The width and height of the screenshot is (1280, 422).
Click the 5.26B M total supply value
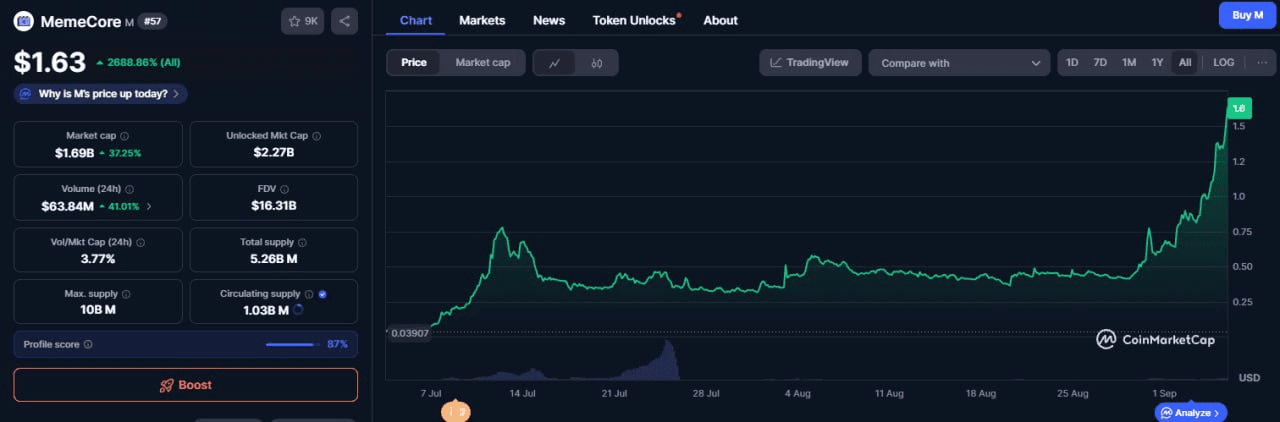coord(274,259)
